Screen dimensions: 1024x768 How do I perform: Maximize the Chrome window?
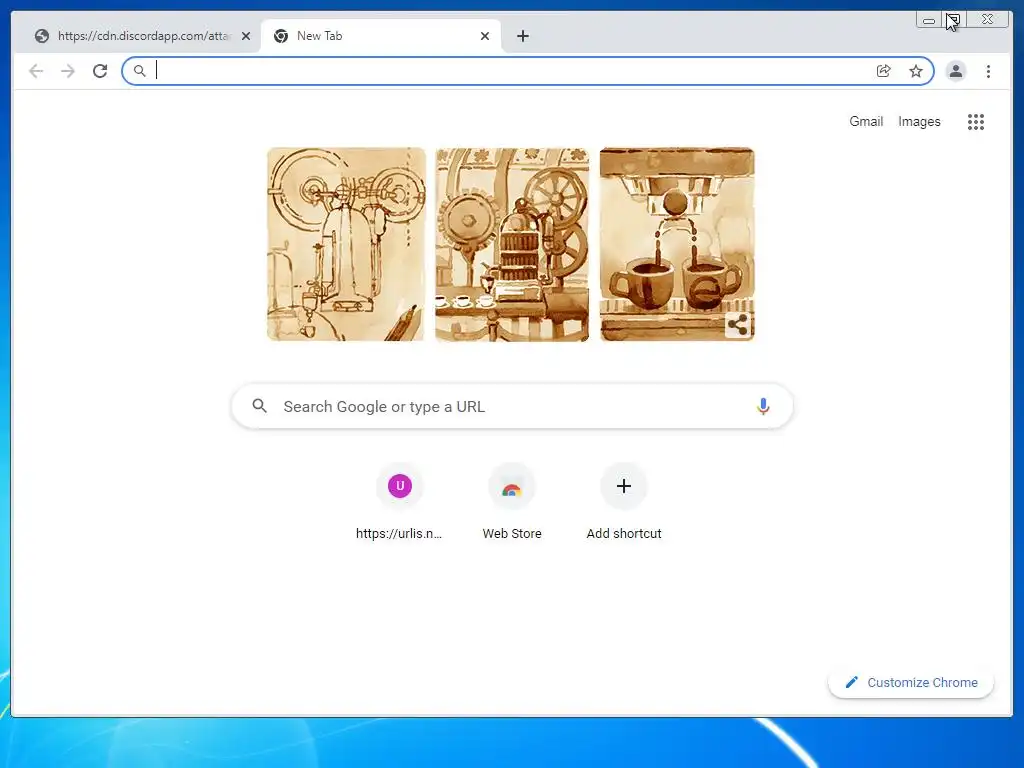tap(953, 20)
